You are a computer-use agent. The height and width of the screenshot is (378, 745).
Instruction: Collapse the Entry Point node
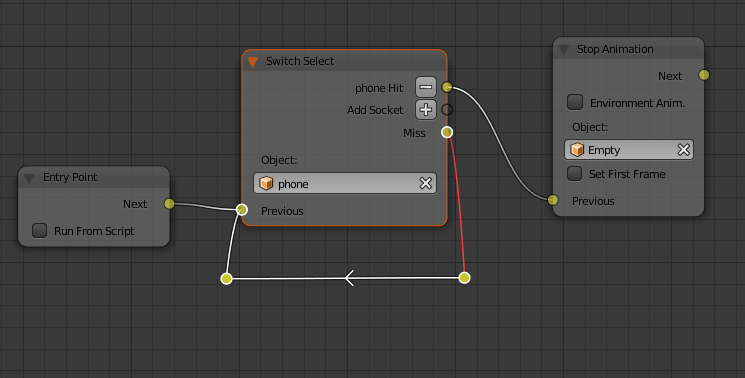click(x=29, y=179)
